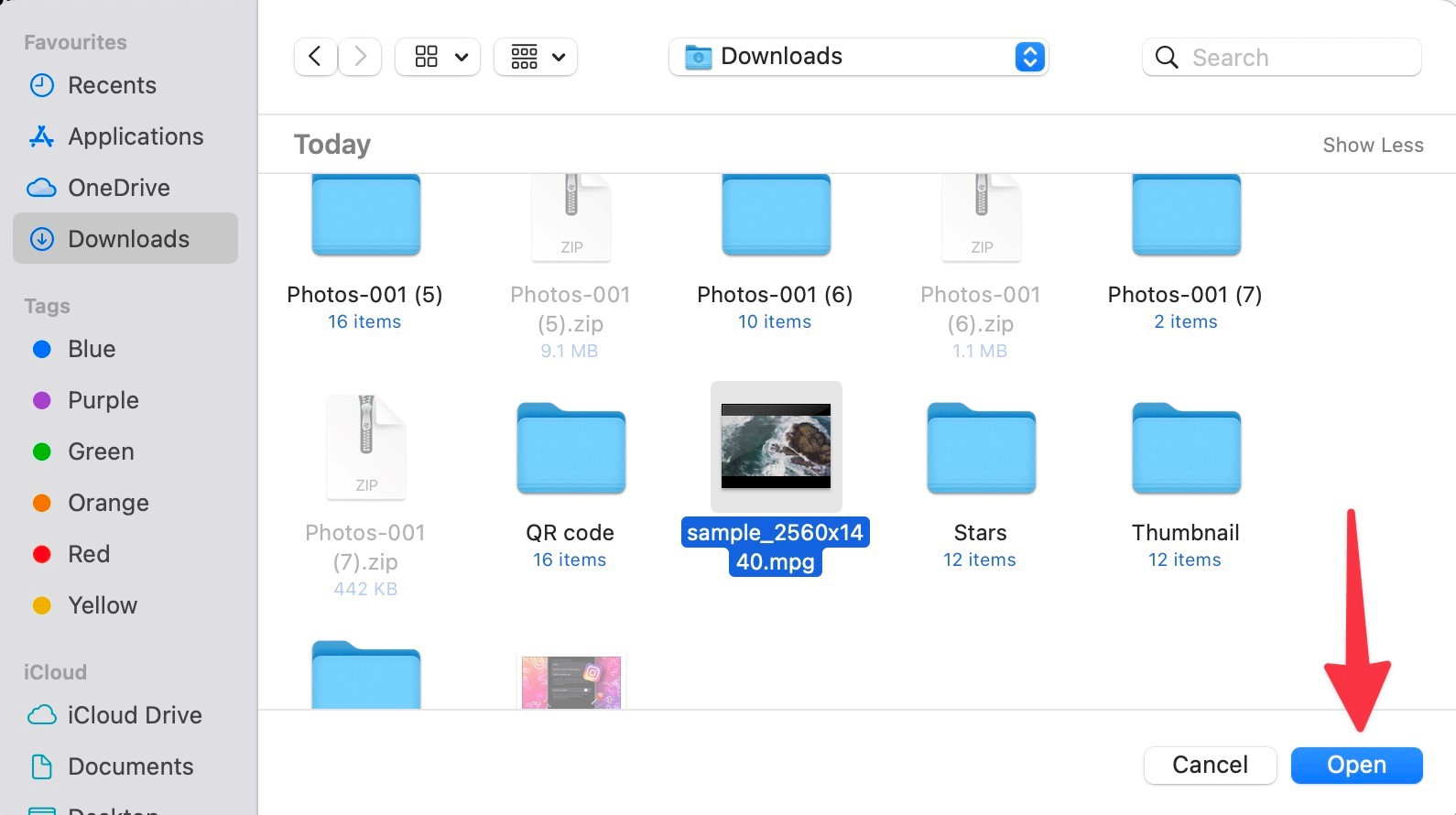Screen dimensions: 1456x815
Task: Click the "Stars" folder name
Action: click(980, 533)
